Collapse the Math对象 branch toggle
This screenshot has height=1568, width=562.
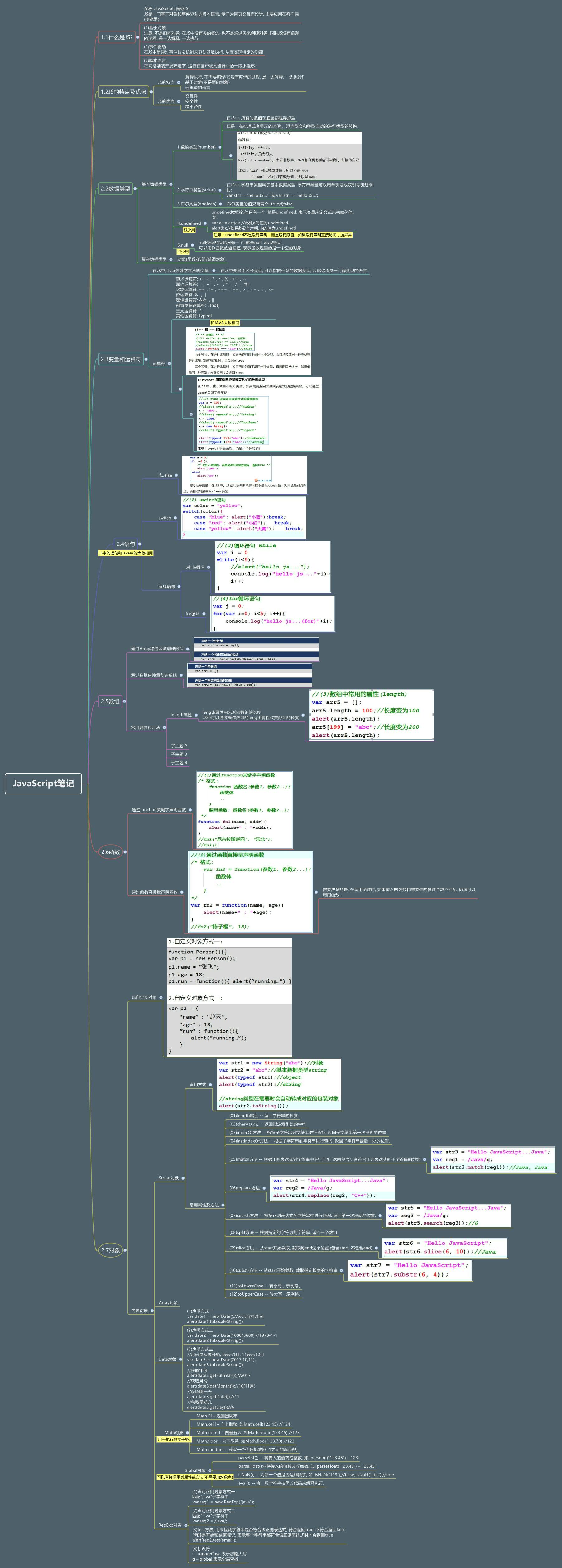188,1432
